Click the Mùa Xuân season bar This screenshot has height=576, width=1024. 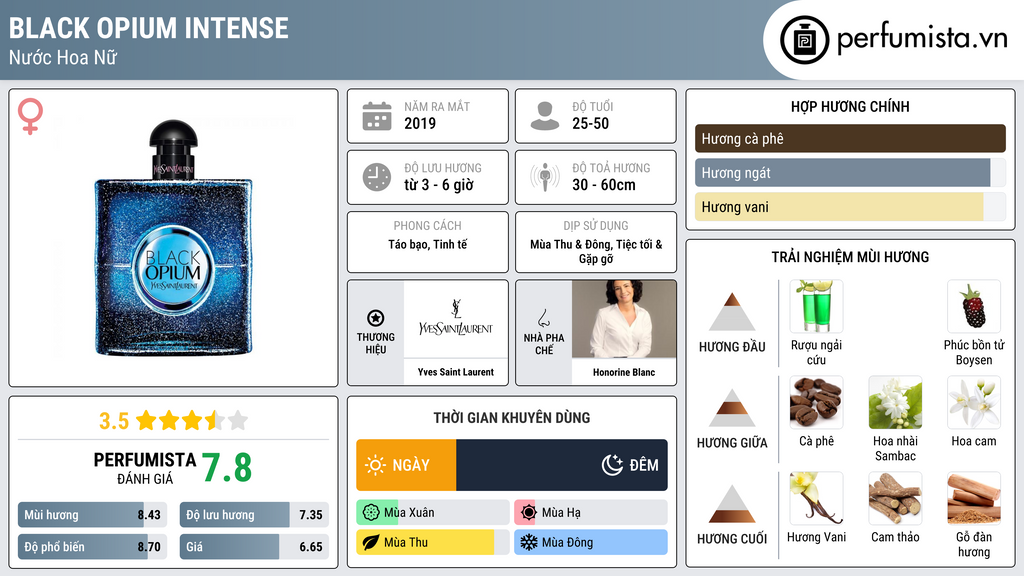click(x=433, y=513)
